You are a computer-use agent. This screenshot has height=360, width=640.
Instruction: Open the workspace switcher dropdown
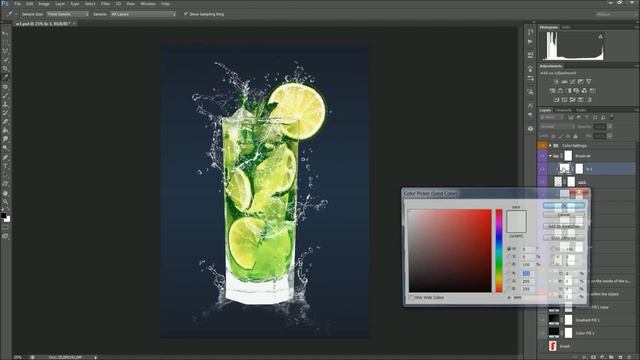tap(616, 14)
